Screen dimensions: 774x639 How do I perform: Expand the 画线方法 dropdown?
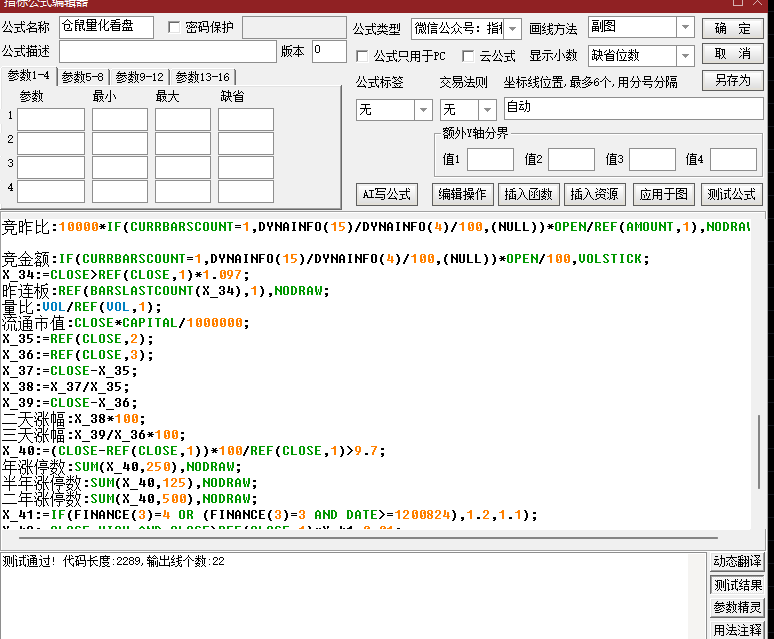[685, 27]
